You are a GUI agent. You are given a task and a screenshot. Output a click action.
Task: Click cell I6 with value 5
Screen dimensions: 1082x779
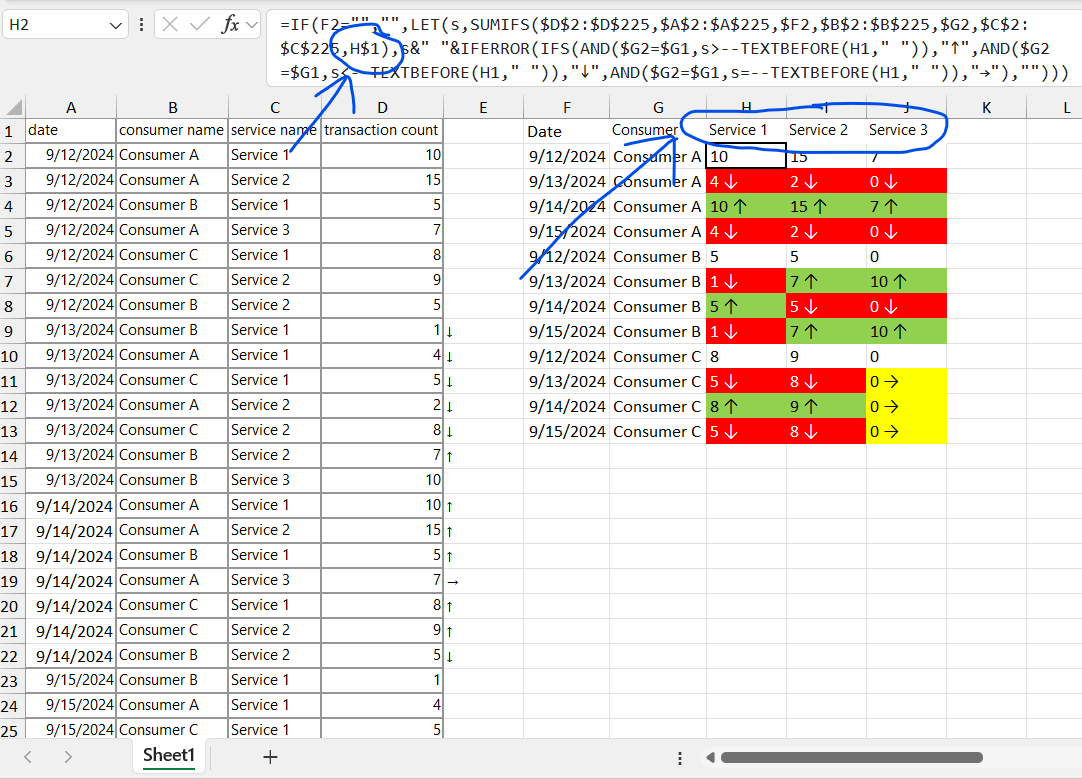pyautogui.click(x=826, y=257)
